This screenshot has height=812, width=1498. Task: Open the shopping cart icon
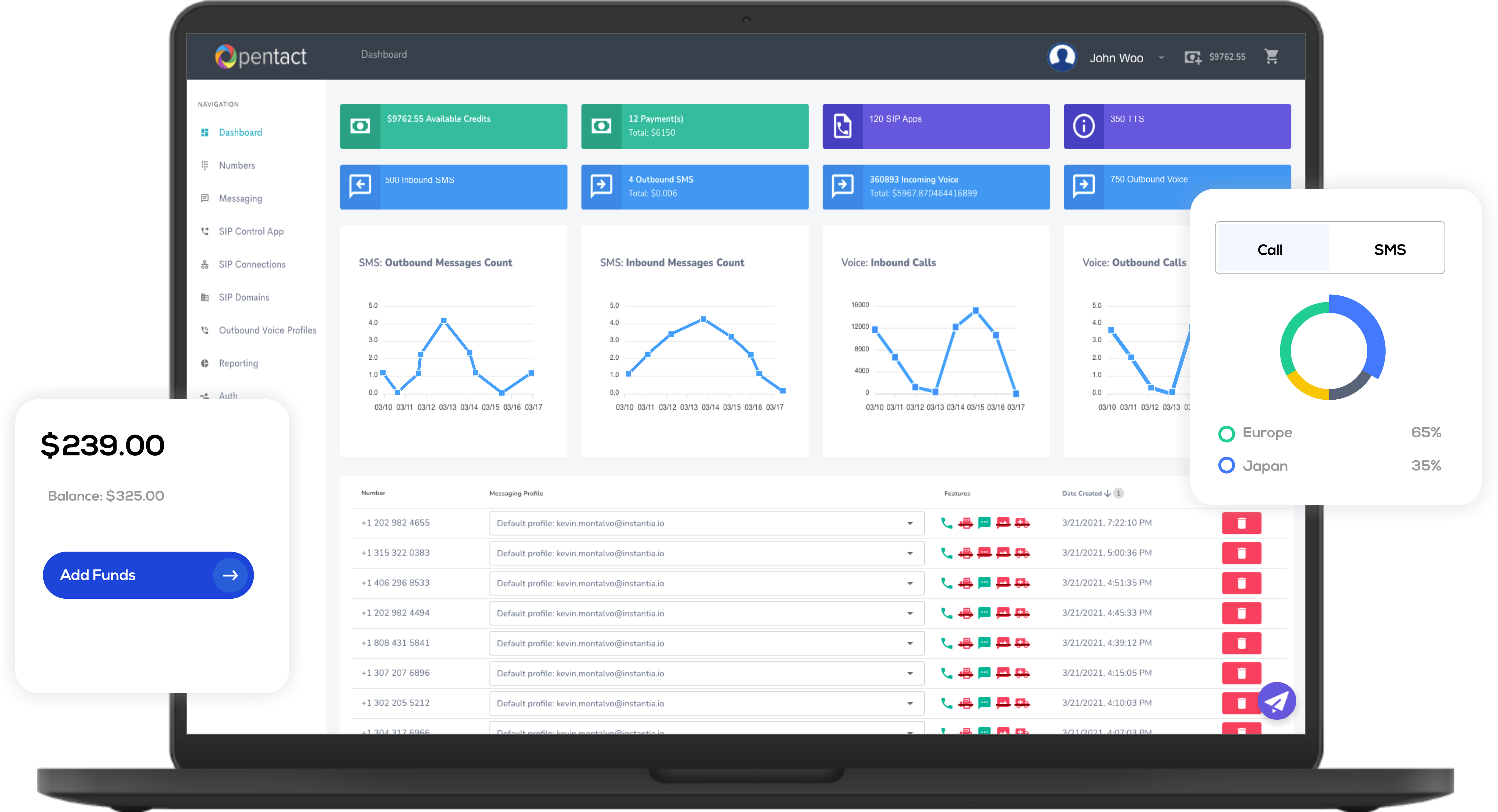pos(1271,56)
